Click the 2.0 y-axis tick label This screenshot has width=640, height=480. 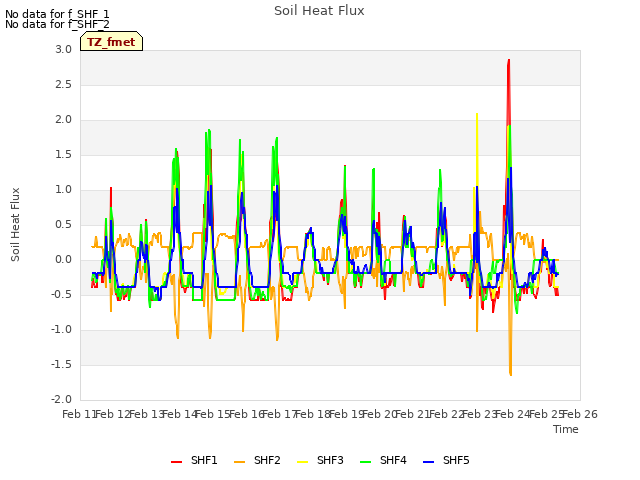[63, 120]
